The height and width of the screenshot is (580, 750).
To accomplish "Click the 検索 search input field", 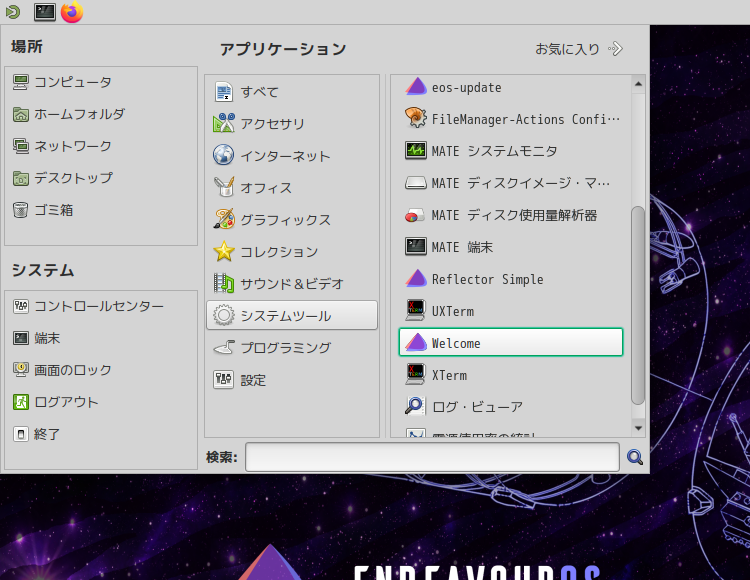I will (432, 457).
